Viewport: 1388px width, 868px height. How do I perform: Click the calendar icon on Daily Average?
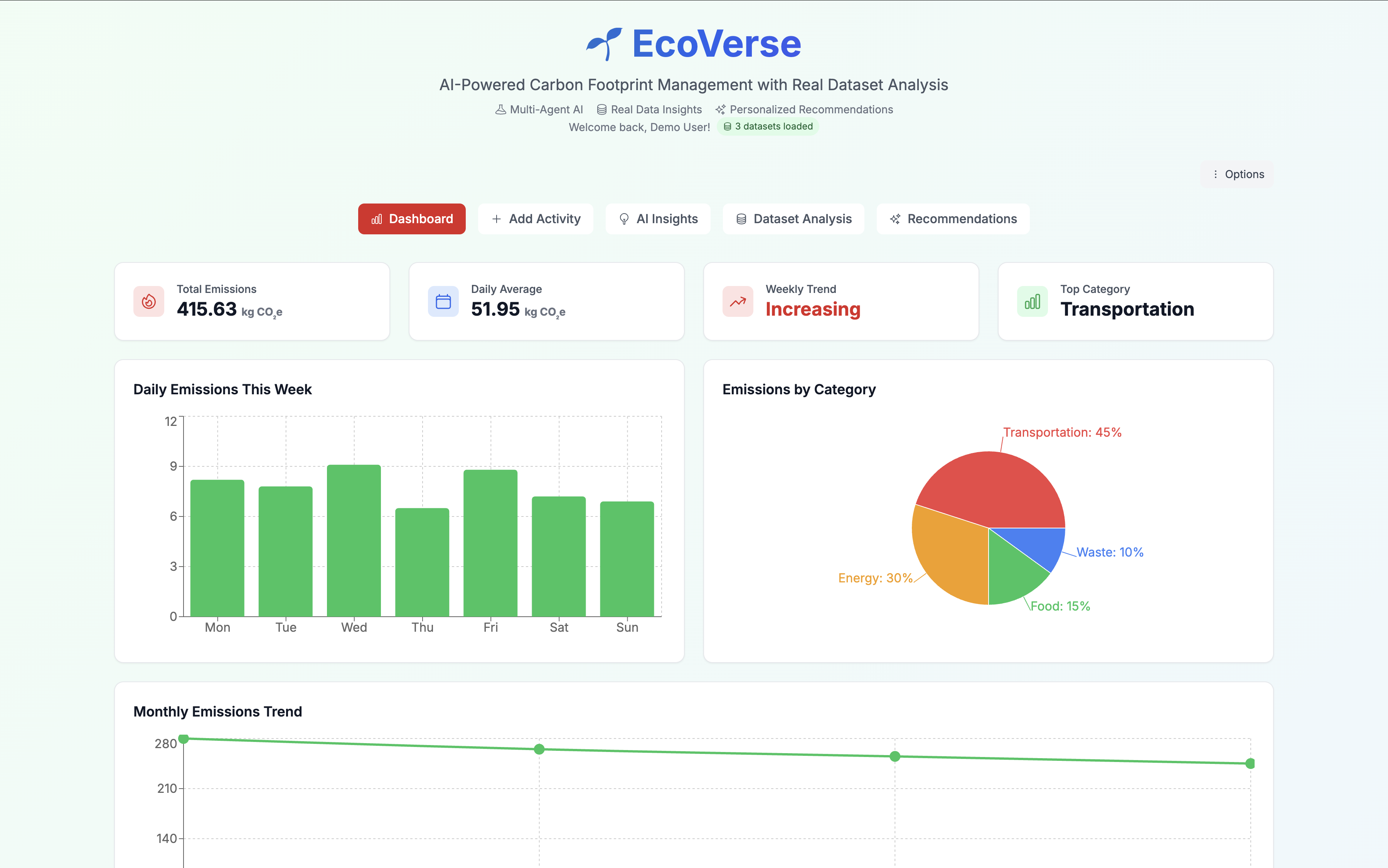click(x=443, y=301)
